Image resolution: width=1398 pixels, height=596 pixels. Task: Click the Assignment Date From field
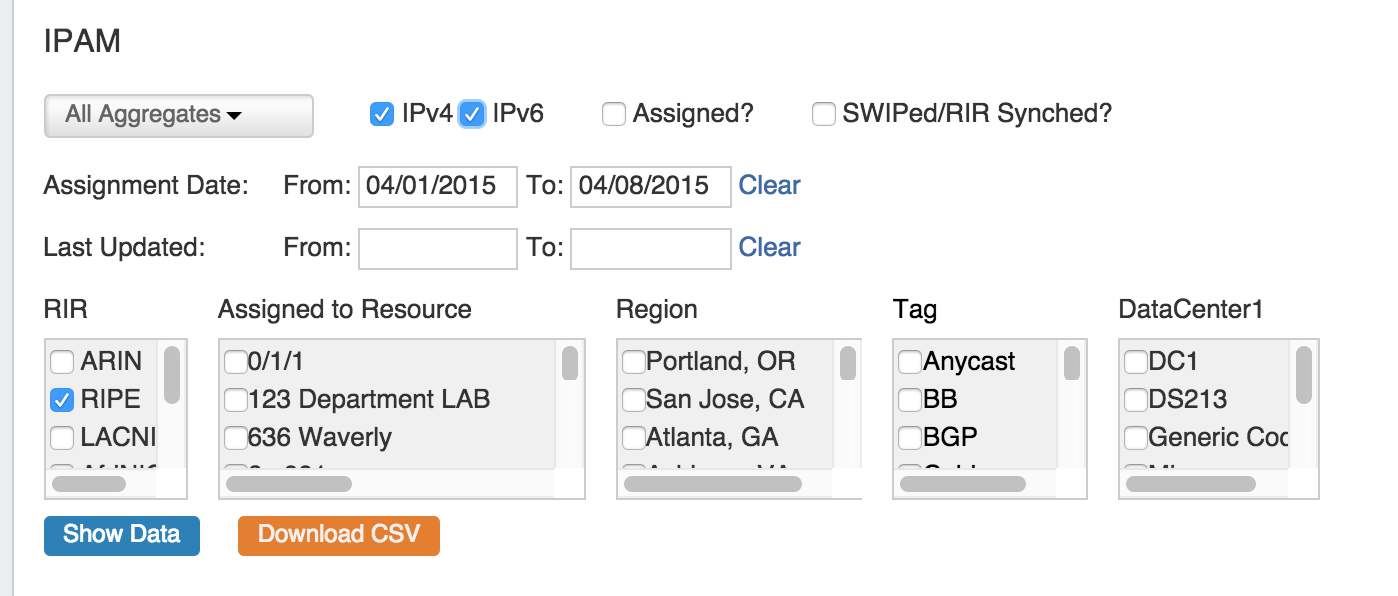click(437, 186)
